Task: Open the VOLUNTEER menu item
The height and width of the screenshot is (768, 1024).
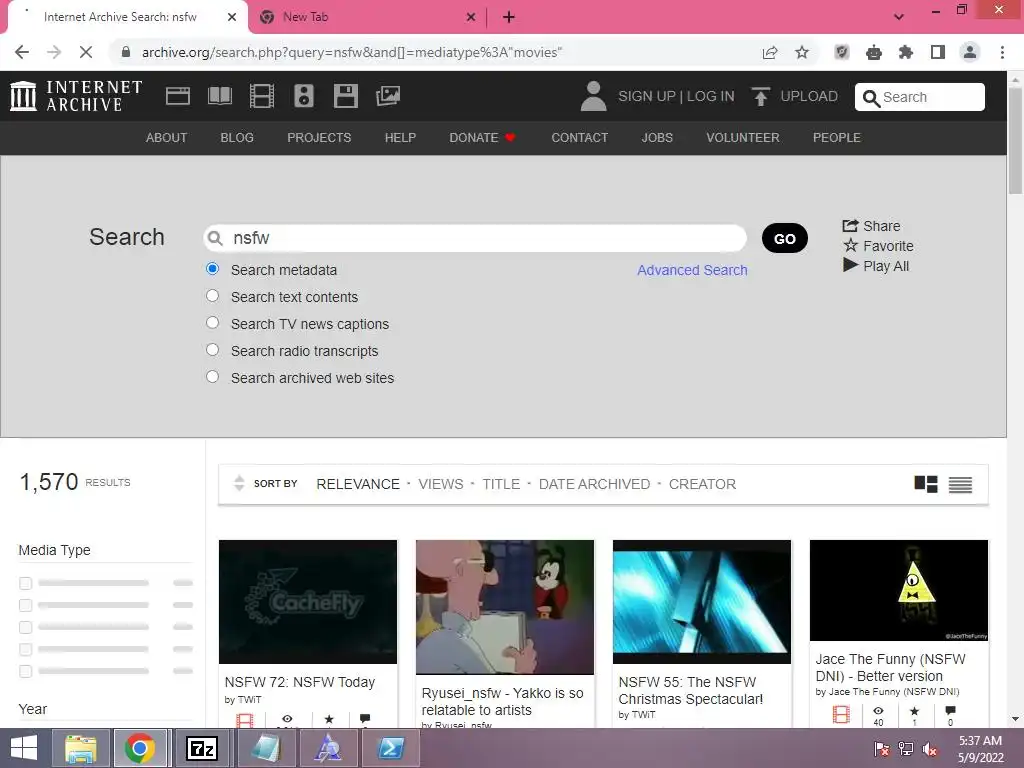Action: 743,138
